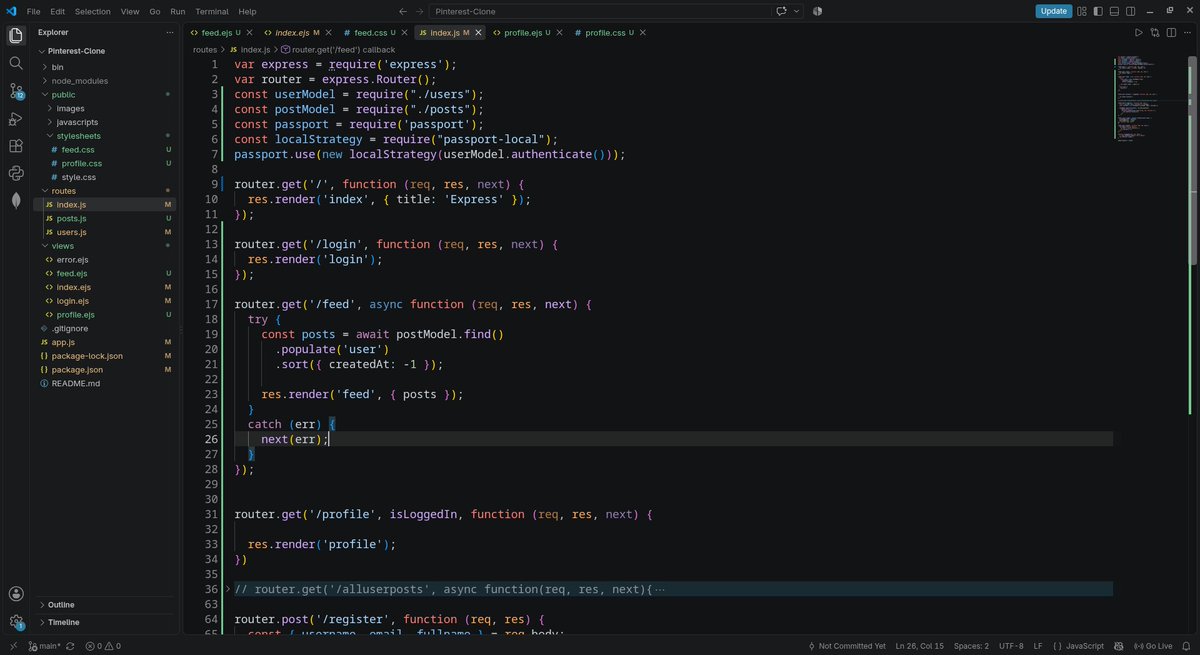
Task: Open the MongoDB leaf icon view
Action: 16,200
